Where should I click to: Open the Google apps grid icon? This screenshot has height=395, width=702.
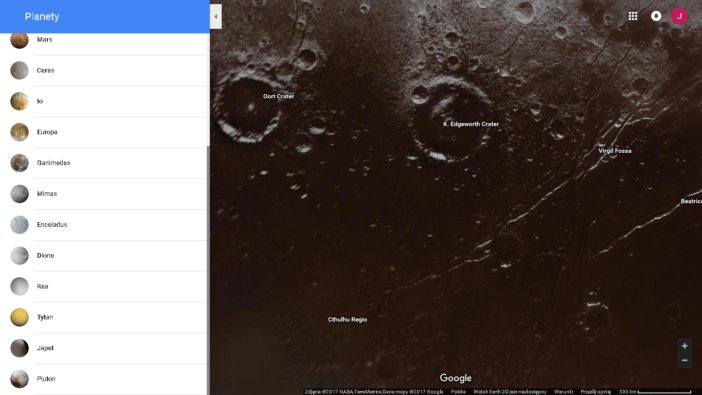click(633, 16)
